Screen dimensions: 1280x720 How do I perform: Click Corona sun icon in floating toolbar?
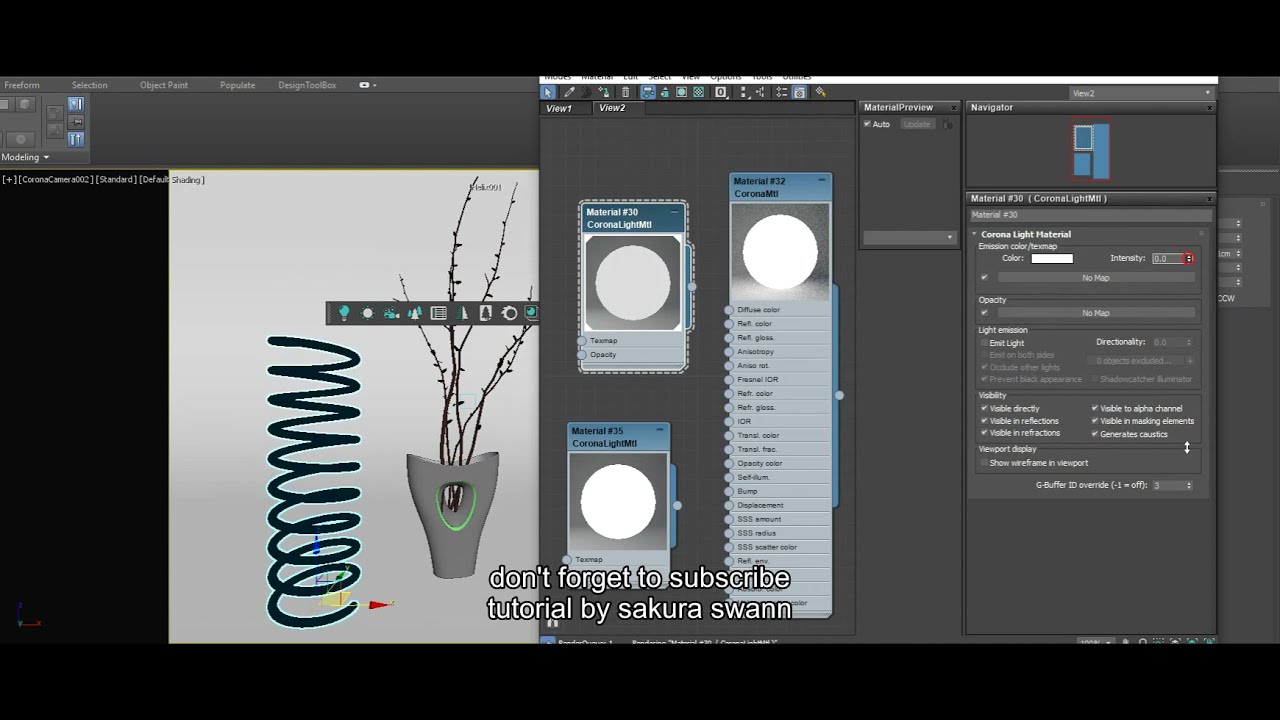pyautogui.click(x=367, y=313)
